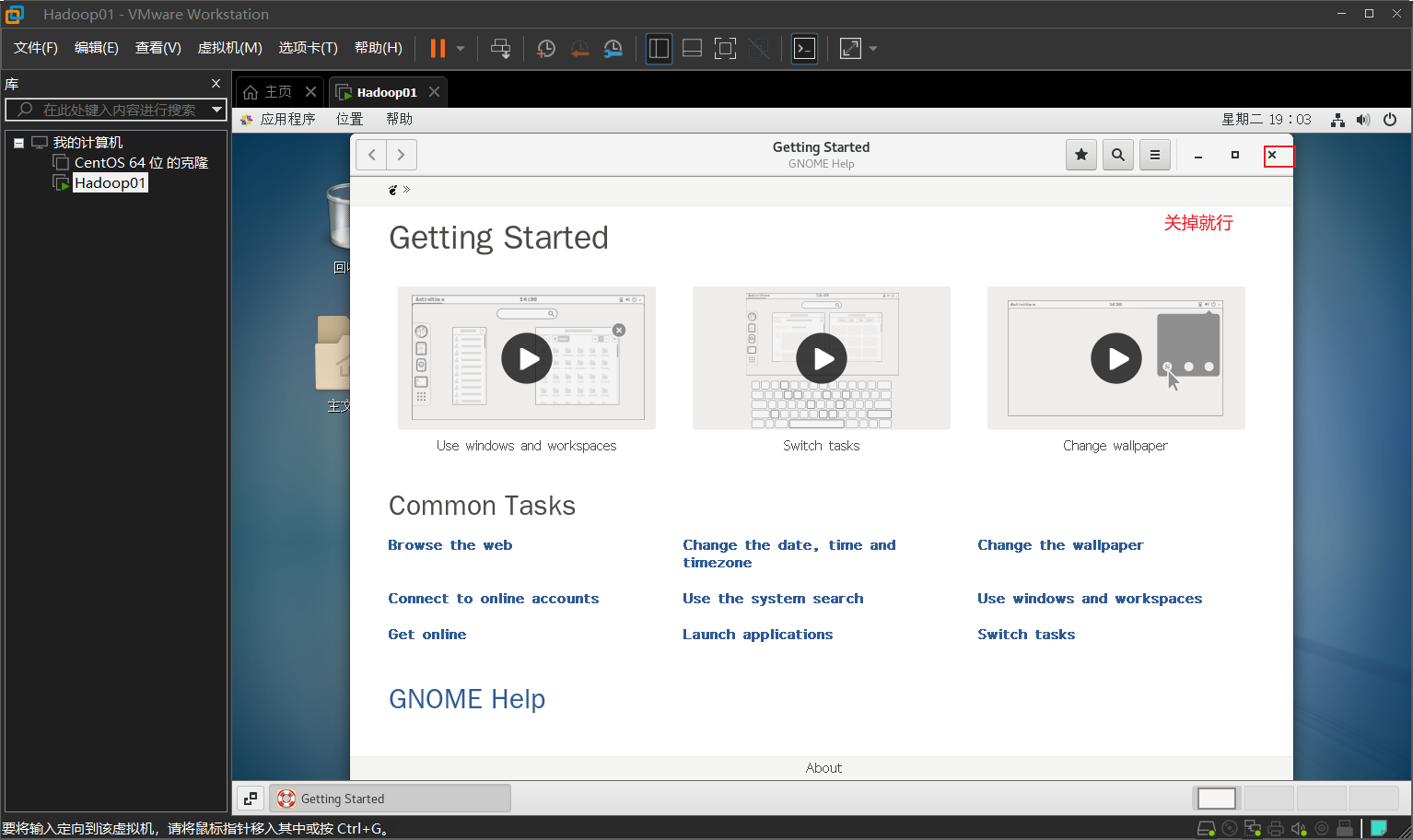1413x840 pixels.
Task: Revert the VM to its snapshot
Action: [x=579, y=49]
